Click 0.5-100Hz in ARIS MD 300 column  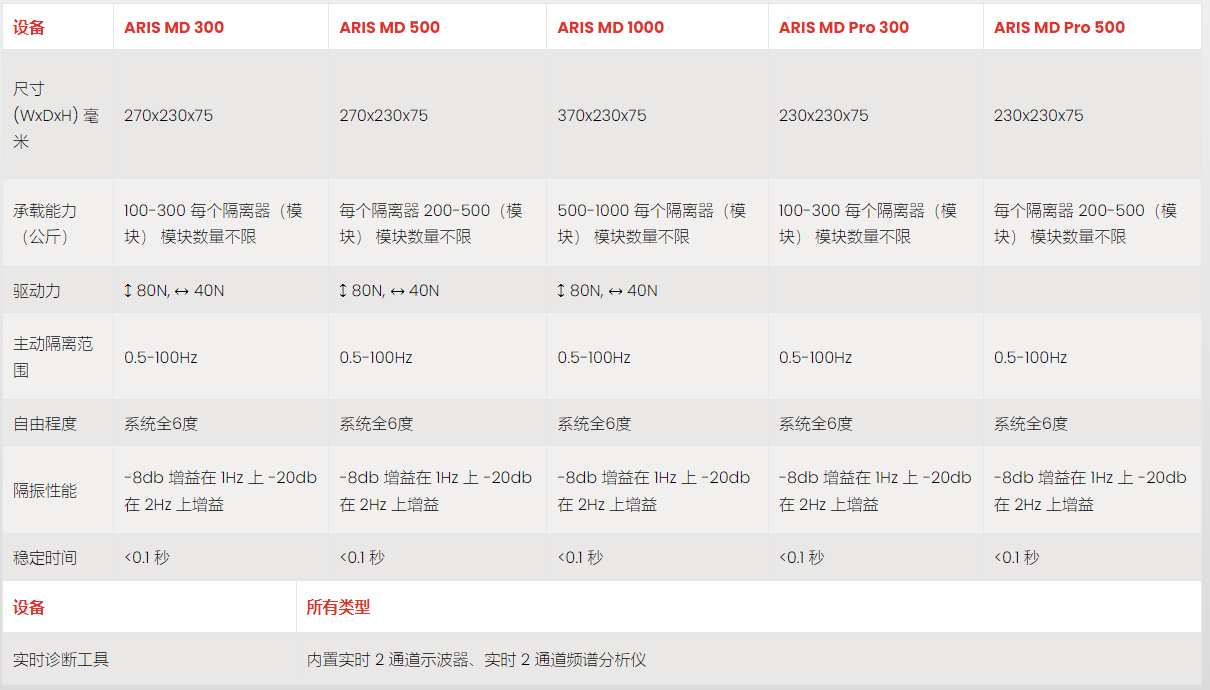[x=161, y=357]
